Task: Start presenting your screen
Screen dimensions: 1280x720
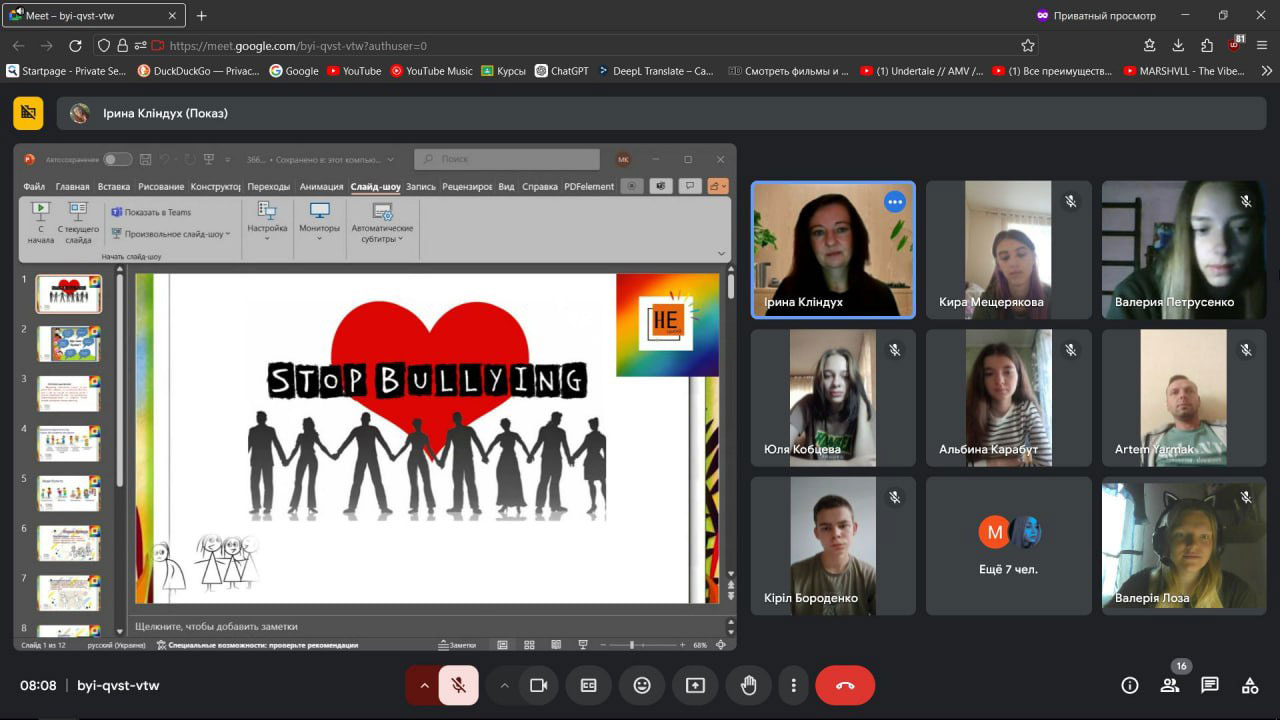Action: pos(695,685)
